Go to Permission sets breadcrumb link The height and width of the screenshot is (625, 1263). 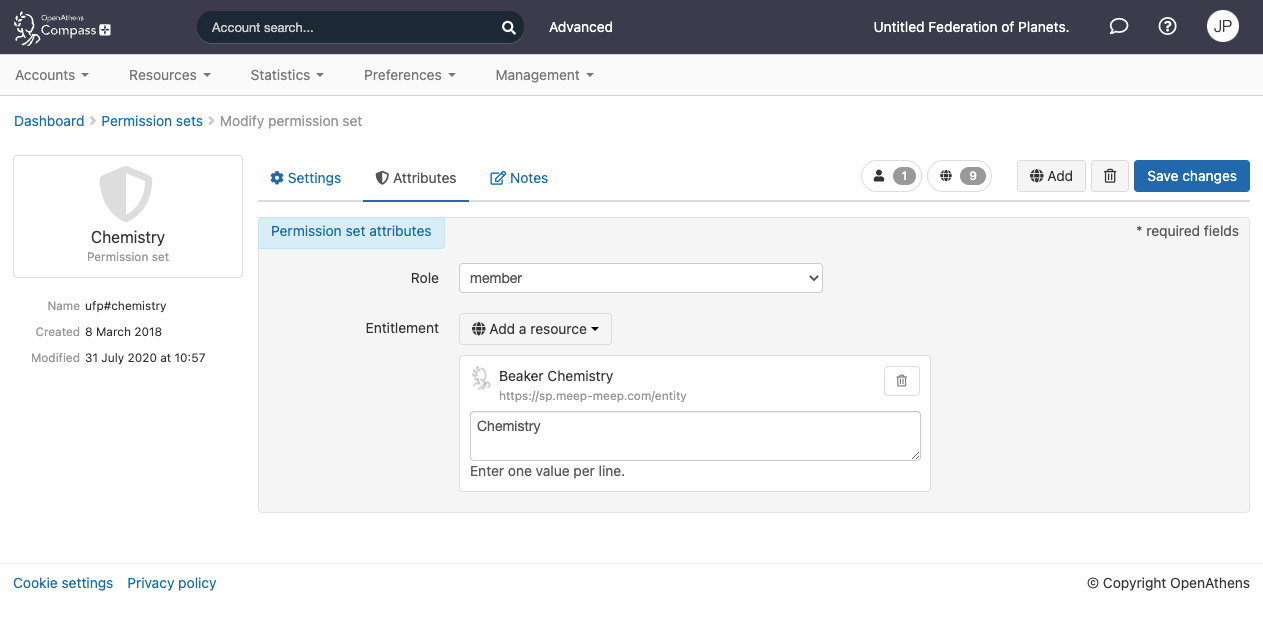[152, 121]
